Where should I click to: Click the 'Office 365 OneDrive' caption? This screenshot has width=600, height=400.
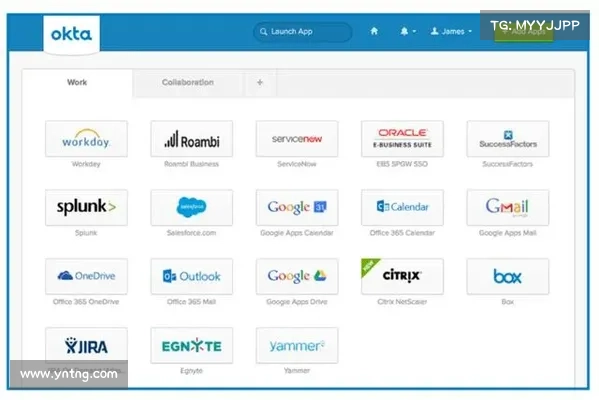(x=86, y=302)
